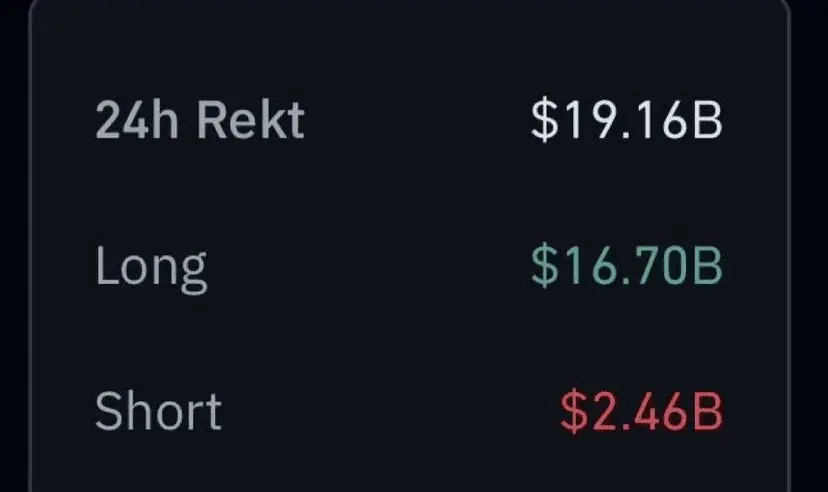The image size is (828, 492).
Task: Click empty space between Short and $2.46B
Action: pos(390,412)
